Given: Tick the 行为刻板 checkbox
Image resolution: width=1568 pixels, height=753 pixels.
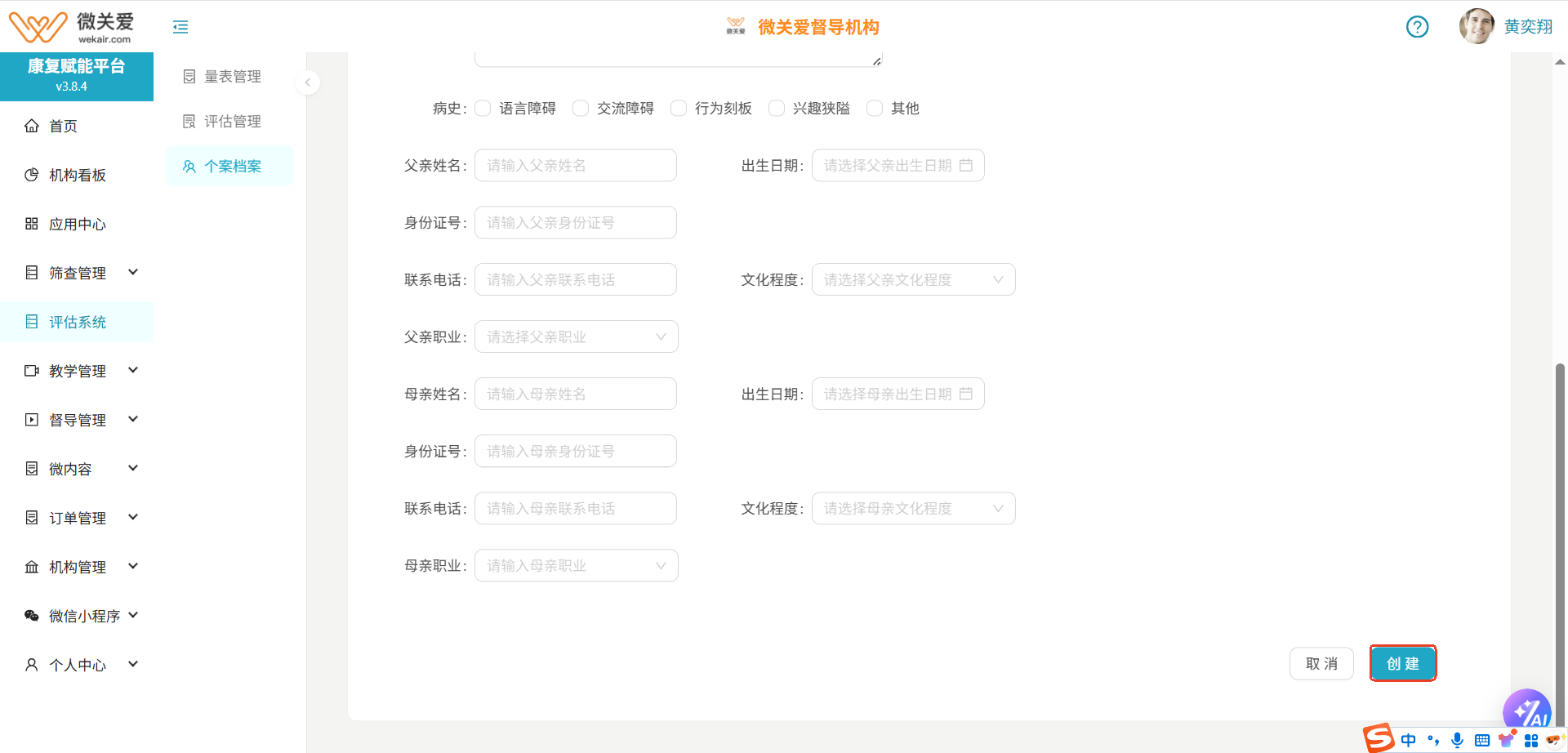Looking at the screenshot, I should (x=679, y=109).
